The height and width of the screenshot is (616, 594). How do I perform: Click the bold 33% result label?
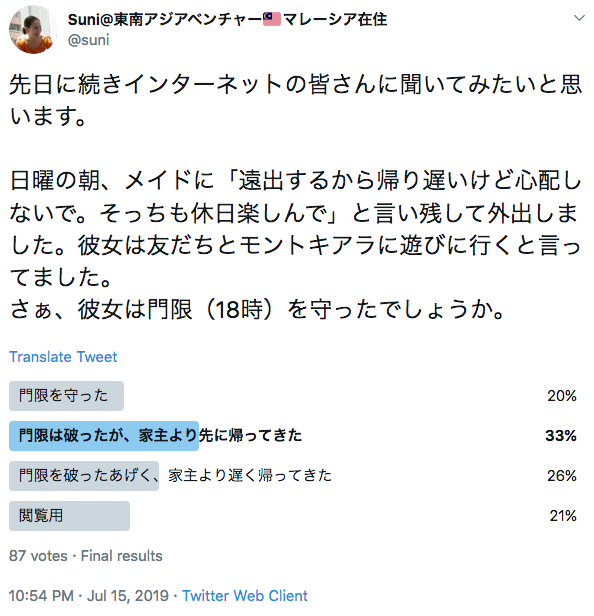tap(561, 436)
